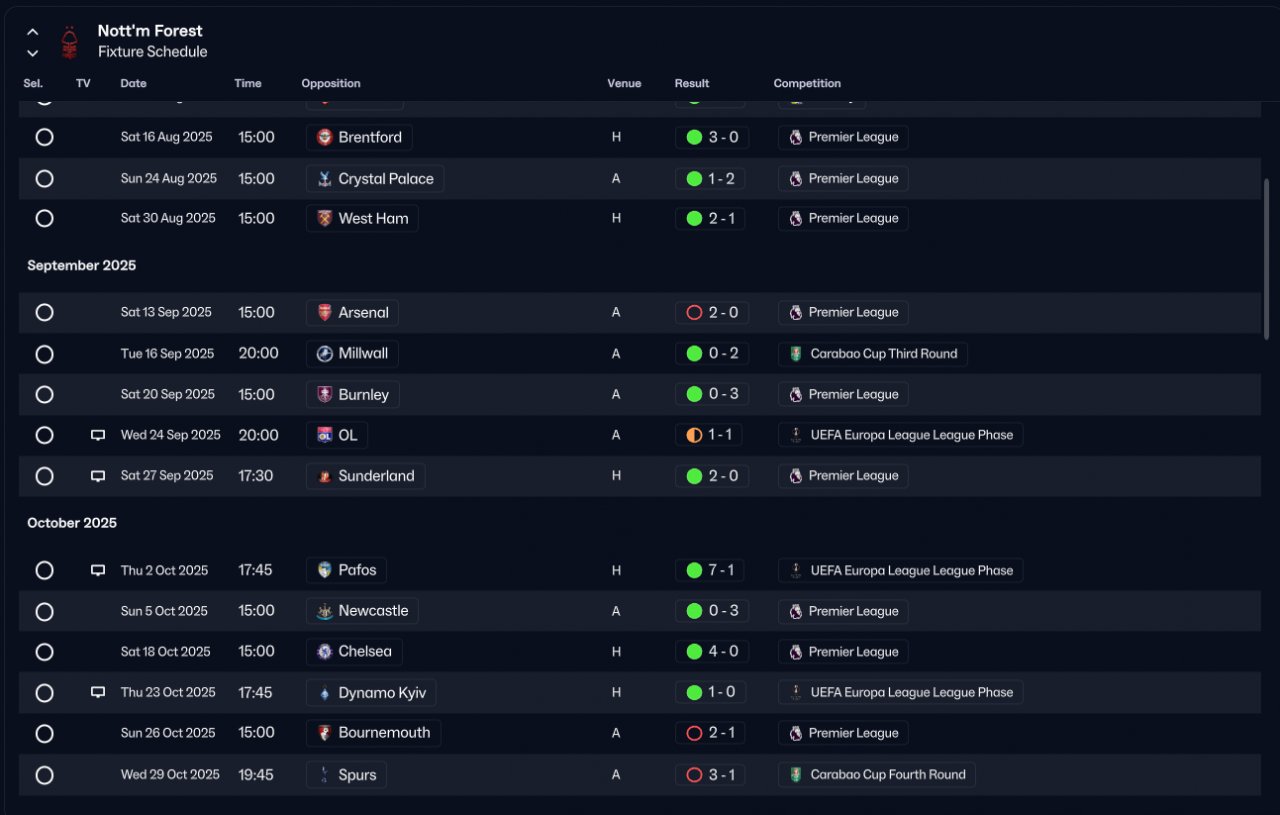Click the down chevron beside Fixture Schedule
Screen dimensions: 1280x815
point(33,53)
